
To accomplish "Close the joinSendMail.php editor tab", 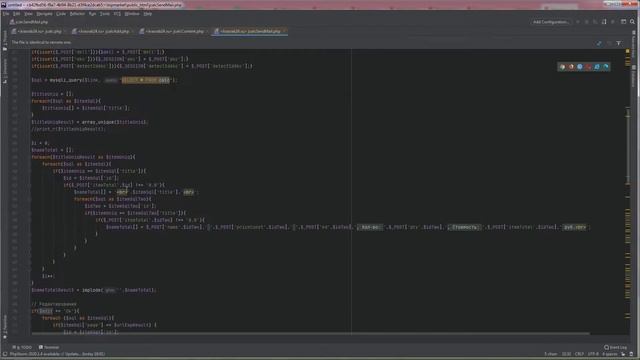I will 284,31.
